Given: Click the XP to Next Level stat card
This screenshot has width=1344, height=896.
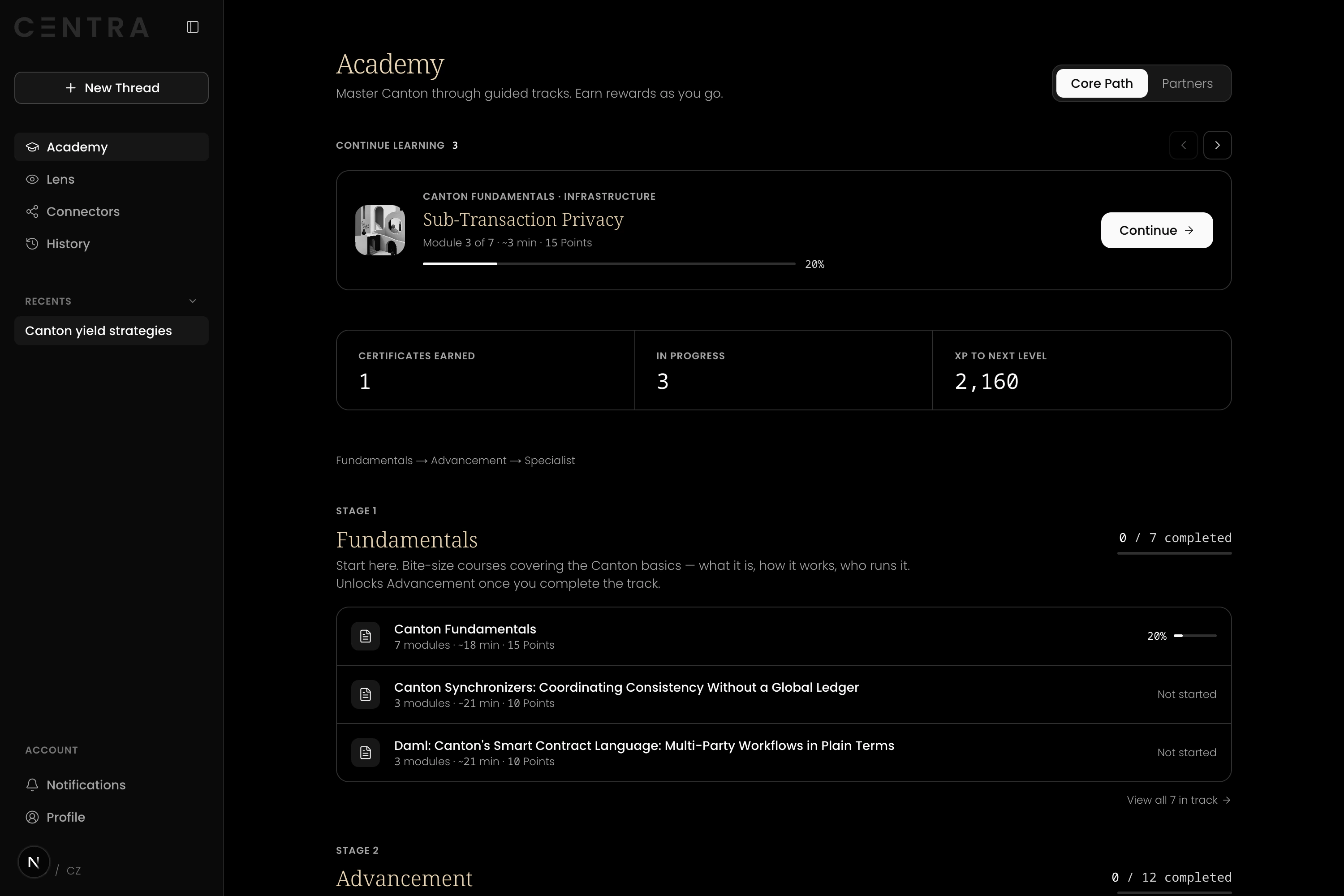Looking at the screenshot, I should tap(1081, 370).
